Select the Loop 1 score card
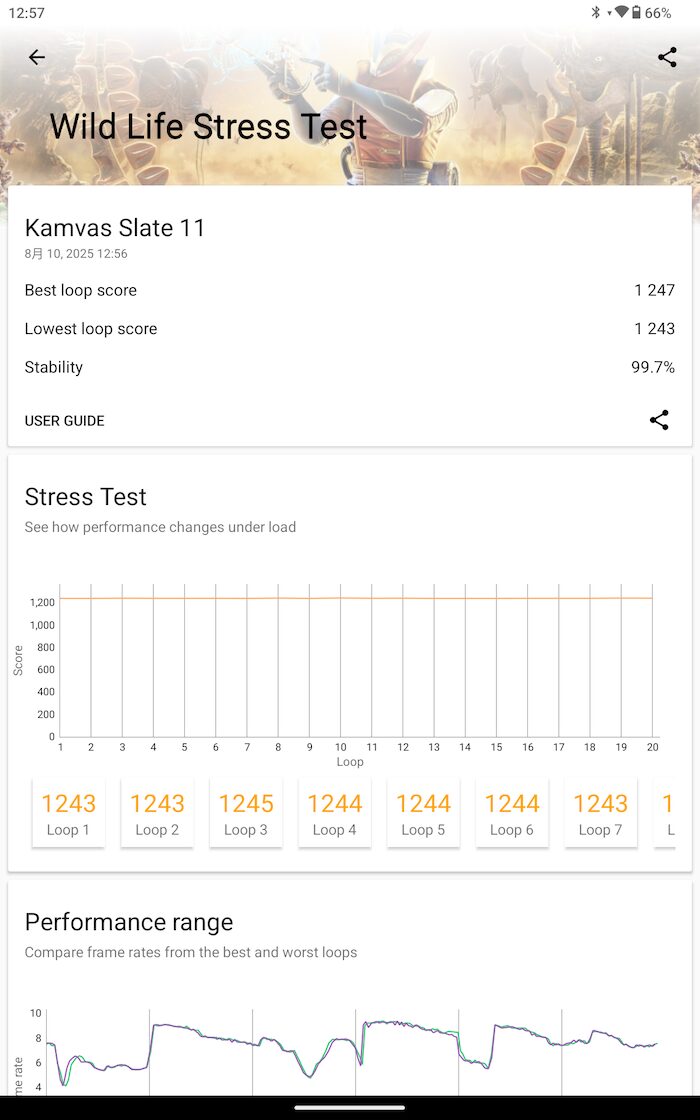 [69, 813]
